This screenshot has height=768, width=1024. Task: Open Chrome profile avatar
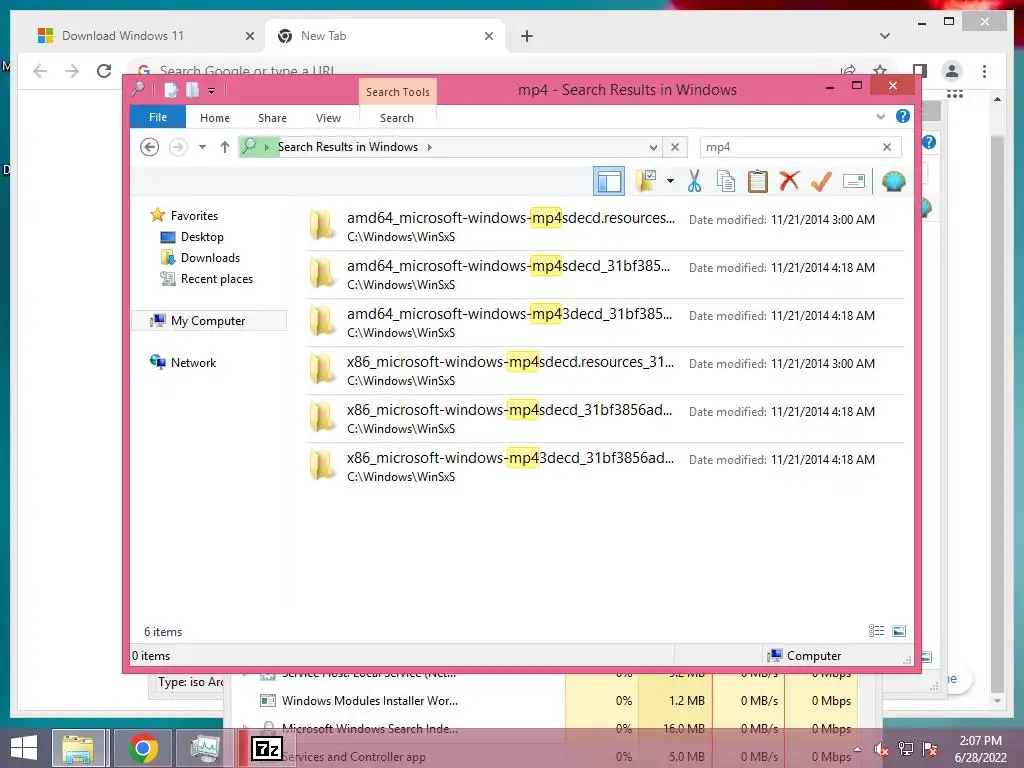click(x=952, y=71)
